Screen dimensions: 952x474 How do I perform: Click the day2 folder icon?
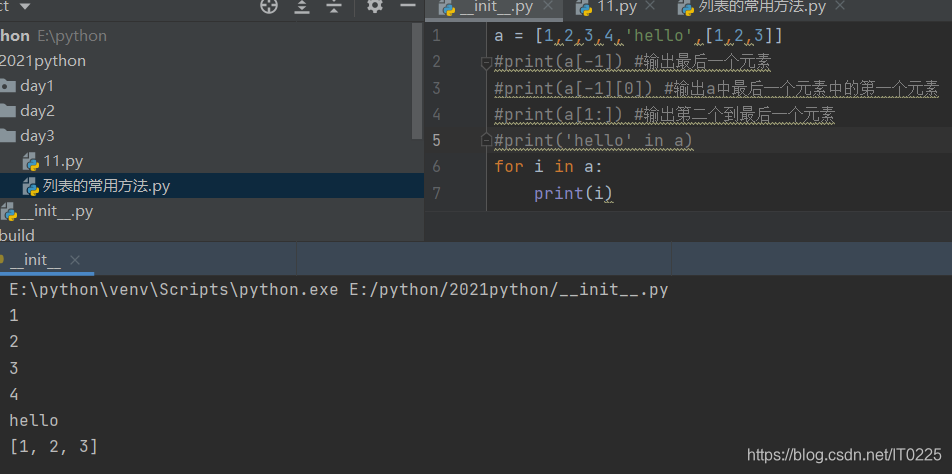[x=7, y=111]
